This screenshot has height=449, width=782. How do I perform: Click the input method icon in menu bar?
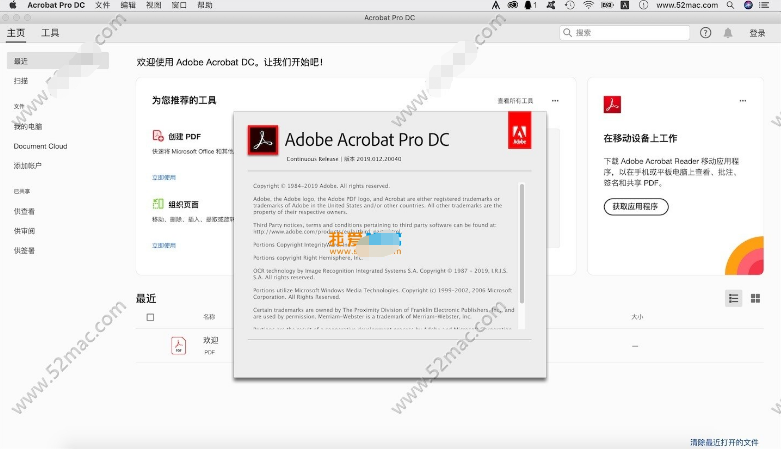coord(625,5)
